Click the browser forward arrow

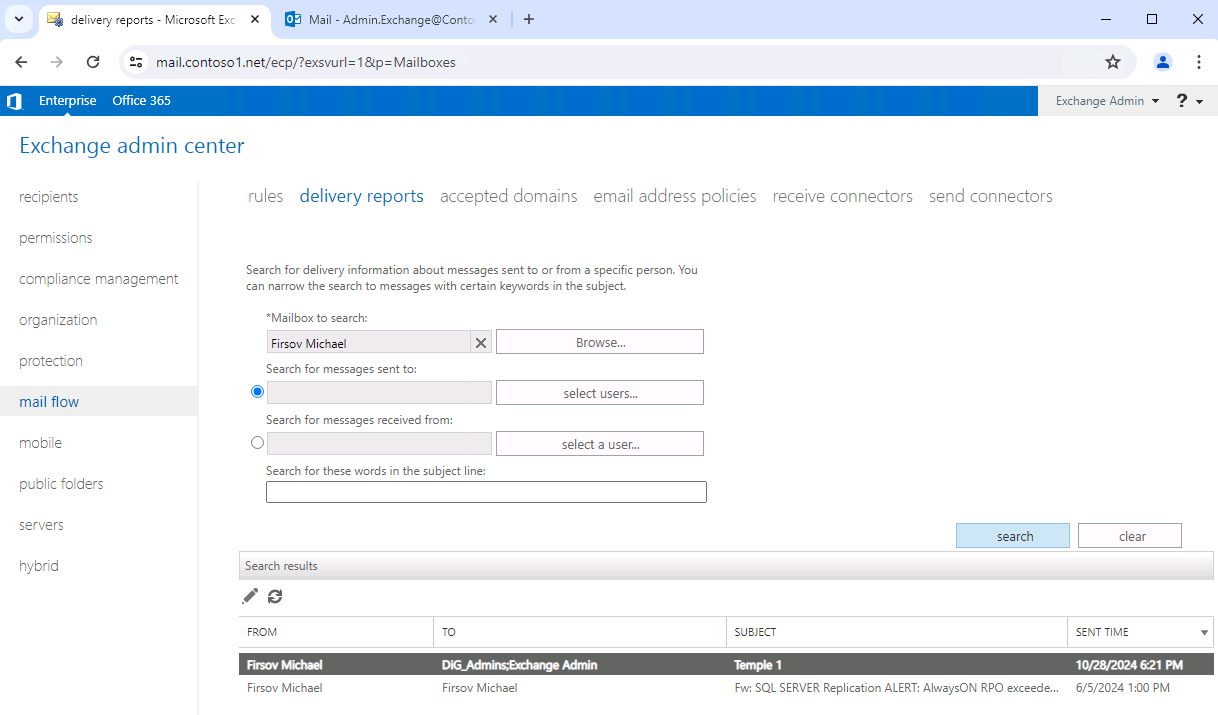click(57, 62)
